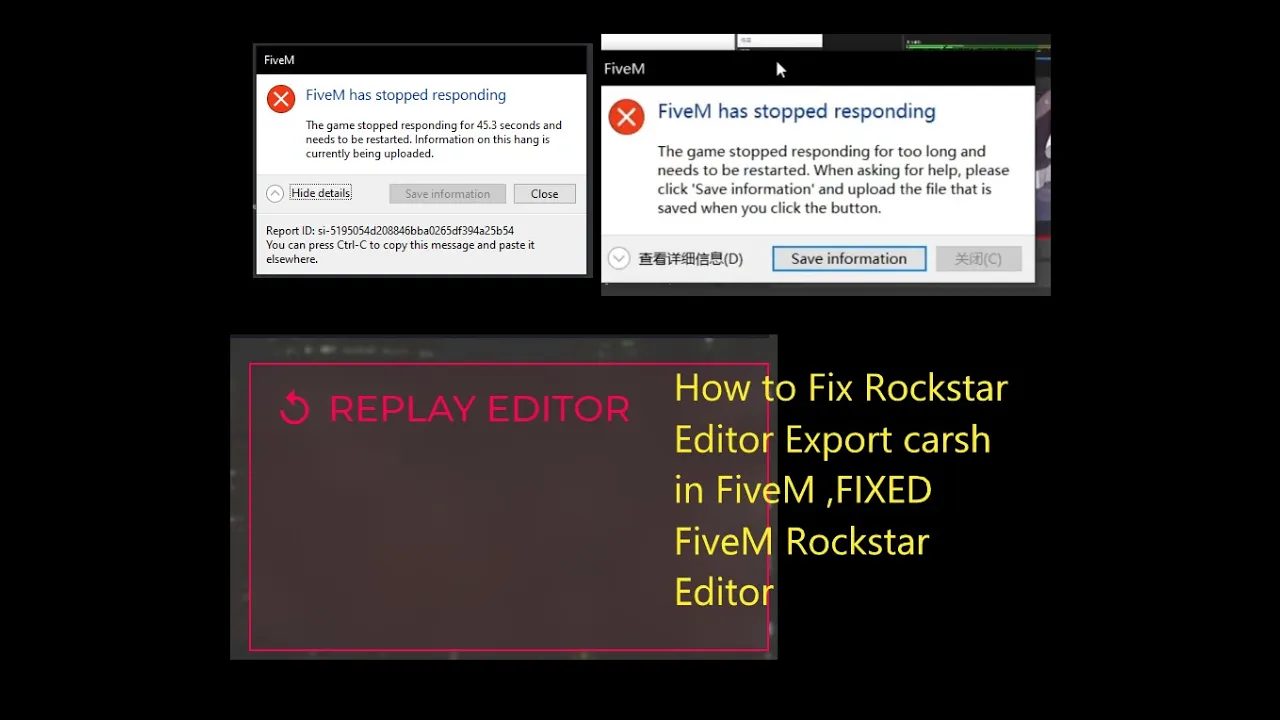The width and height of the screenshot is (1280, 720).
Task: Click the greyed Save information button
Action: (447, 194)
